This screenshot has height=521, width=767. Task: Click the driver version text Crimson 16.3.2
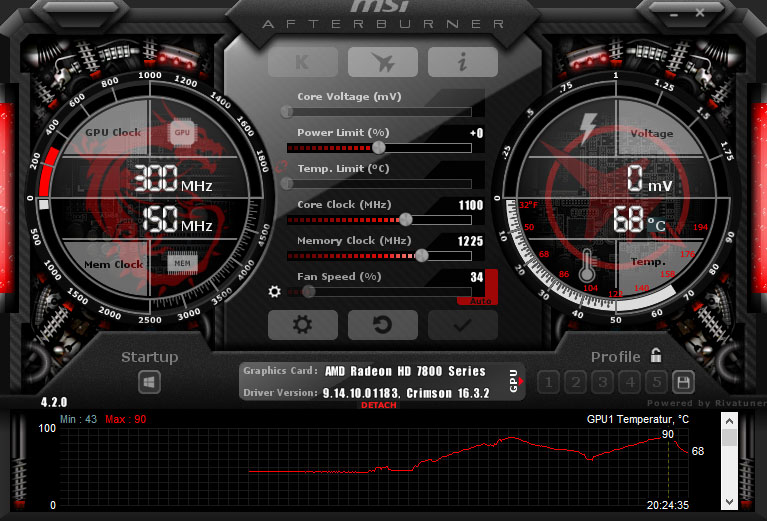(448, 393)
